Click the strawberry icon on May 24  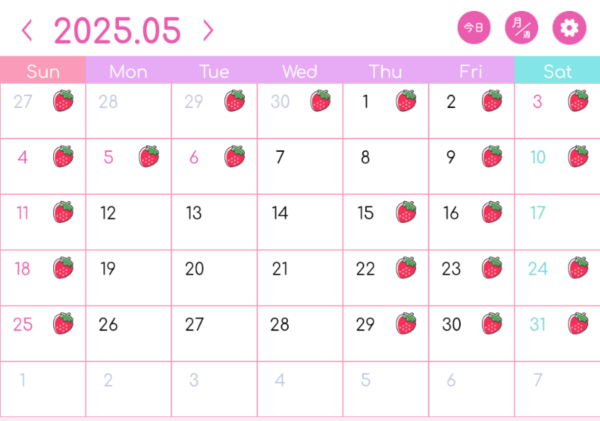pos(578,268)
